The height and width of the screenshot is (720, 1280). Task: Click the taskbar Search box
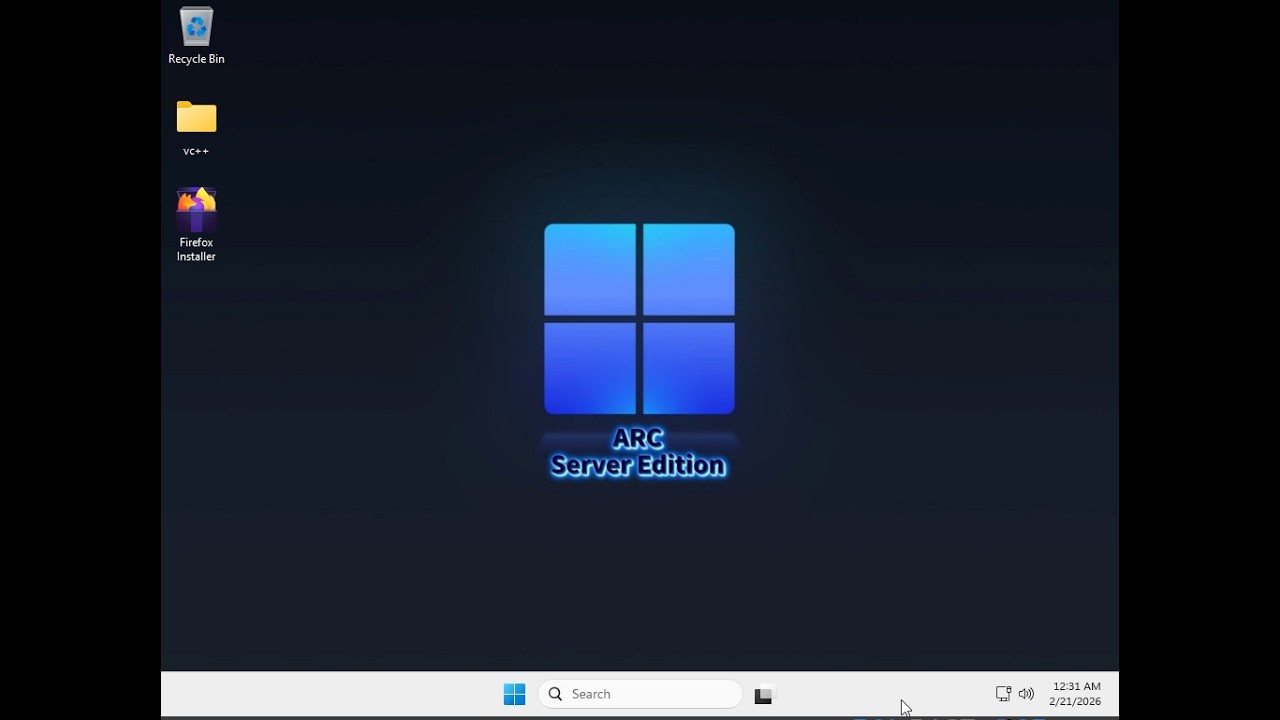coord(640,694)
